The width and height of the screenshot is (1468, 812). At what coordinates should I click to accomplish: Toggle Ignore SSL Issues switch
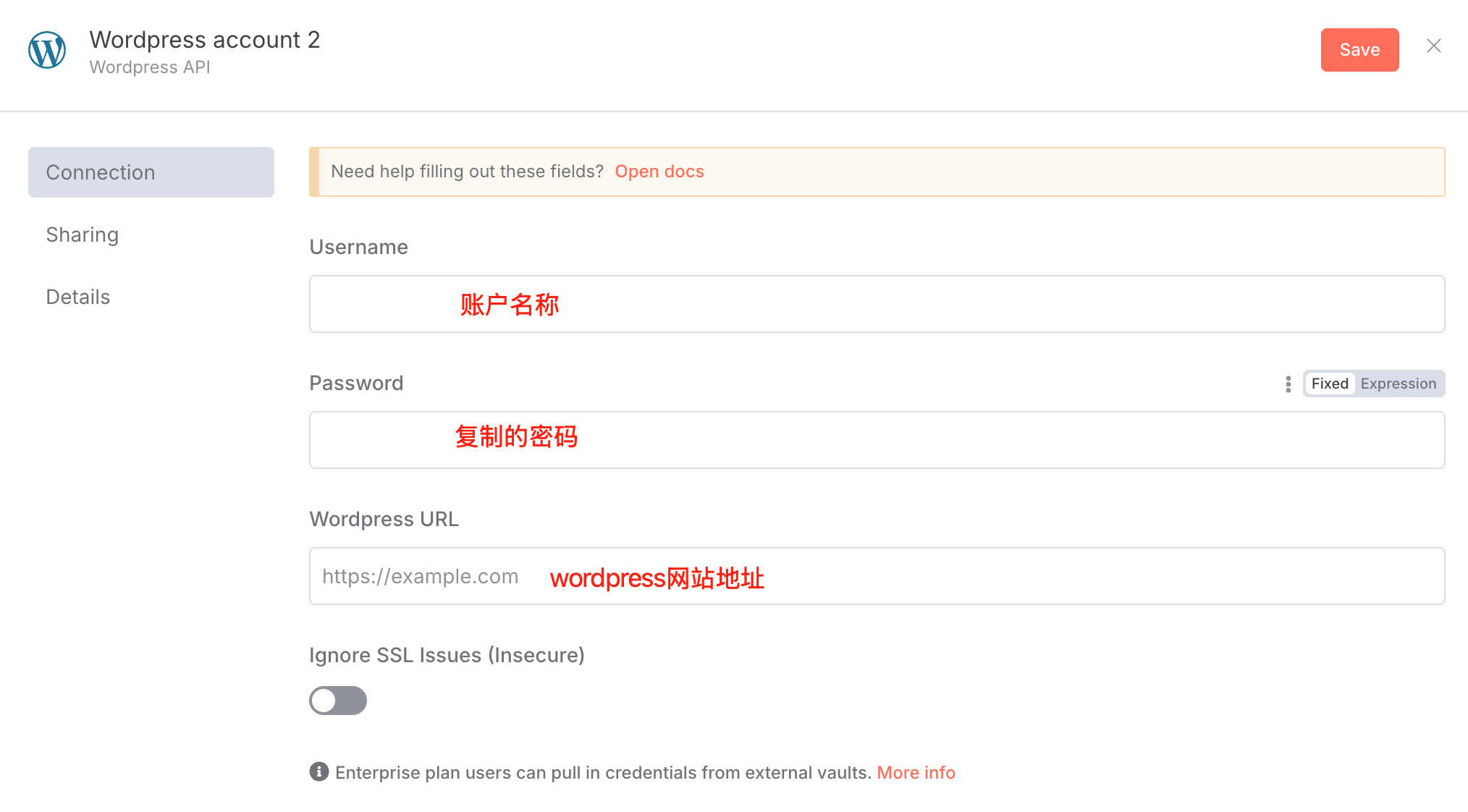pyautogui.click(x=338, y=701)
